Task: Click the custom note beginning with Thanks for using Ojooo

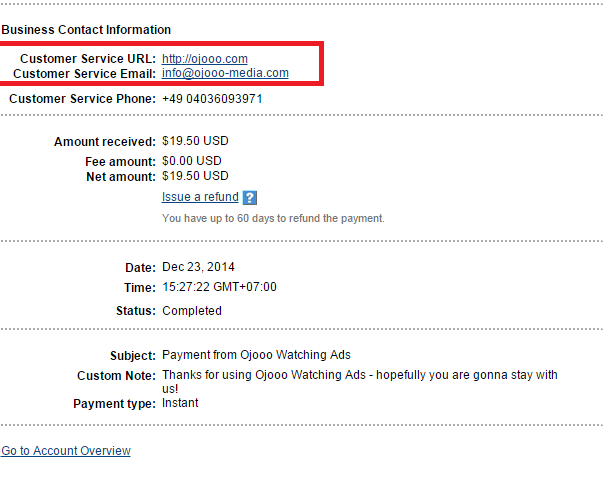Action: tap(360, 381)
